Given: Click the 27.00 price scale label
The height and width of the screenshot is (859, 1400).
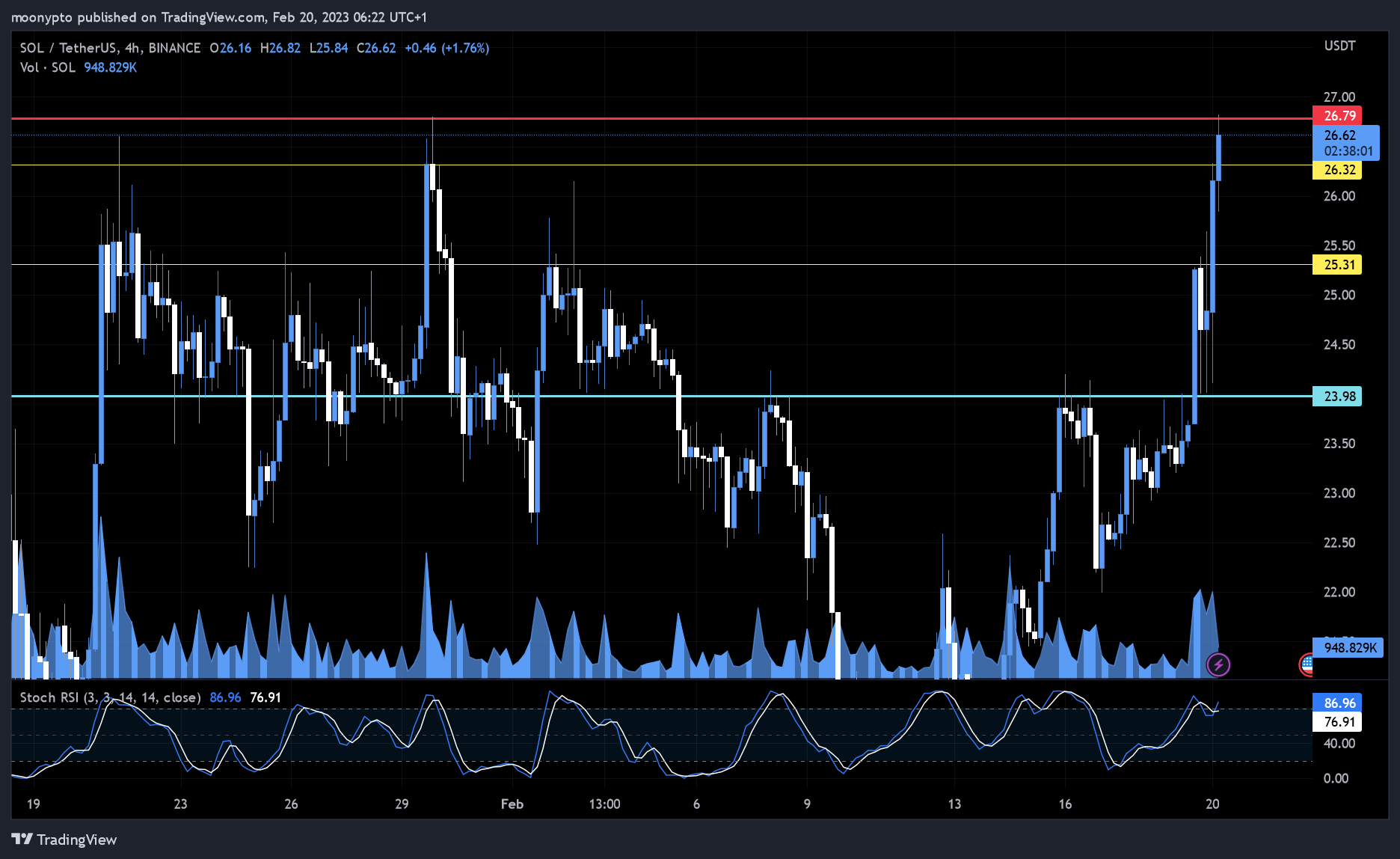Looking at the screenshot, I should [1339, 97].
